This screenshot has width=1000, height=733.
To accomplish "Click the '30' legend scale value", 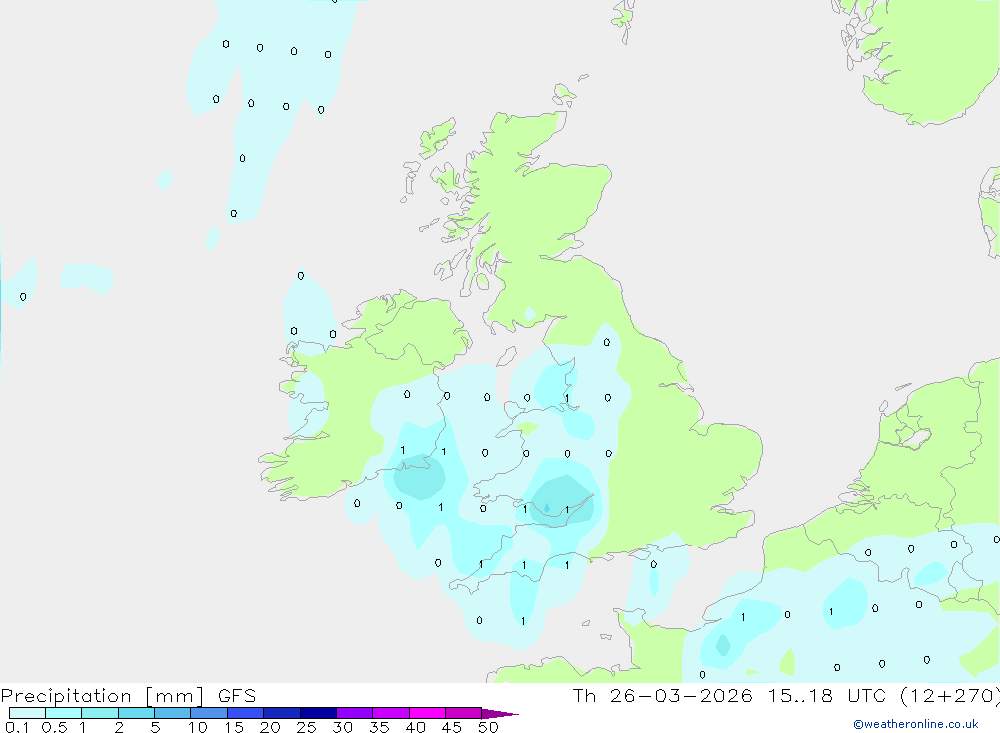I will point(342,727).
